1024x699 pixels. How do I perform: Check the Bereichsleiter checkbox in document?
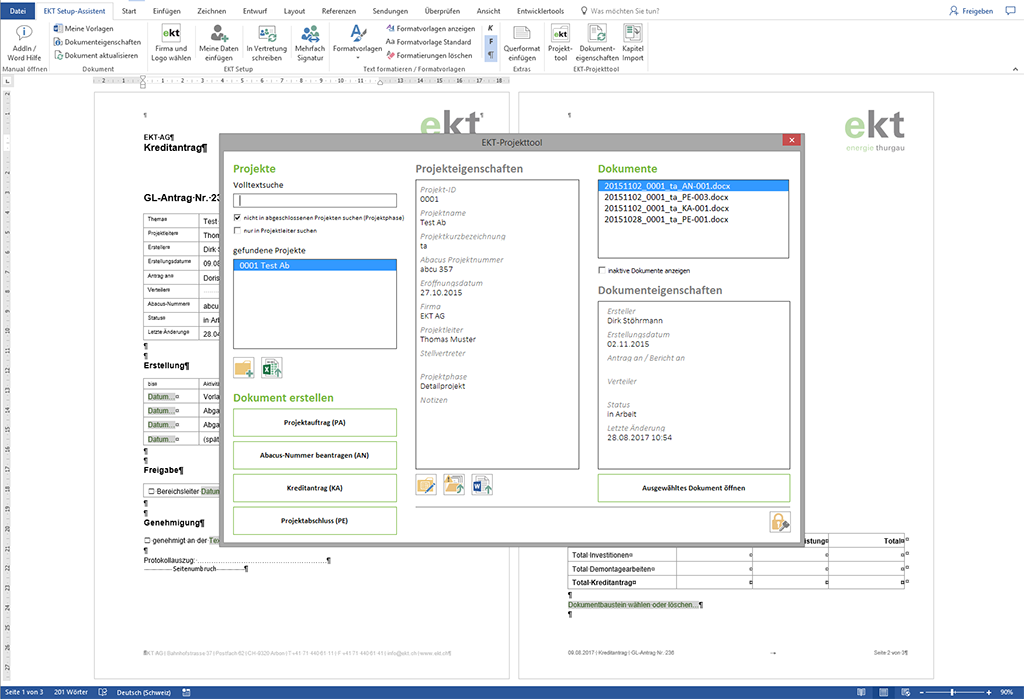(x=150, y=491)
